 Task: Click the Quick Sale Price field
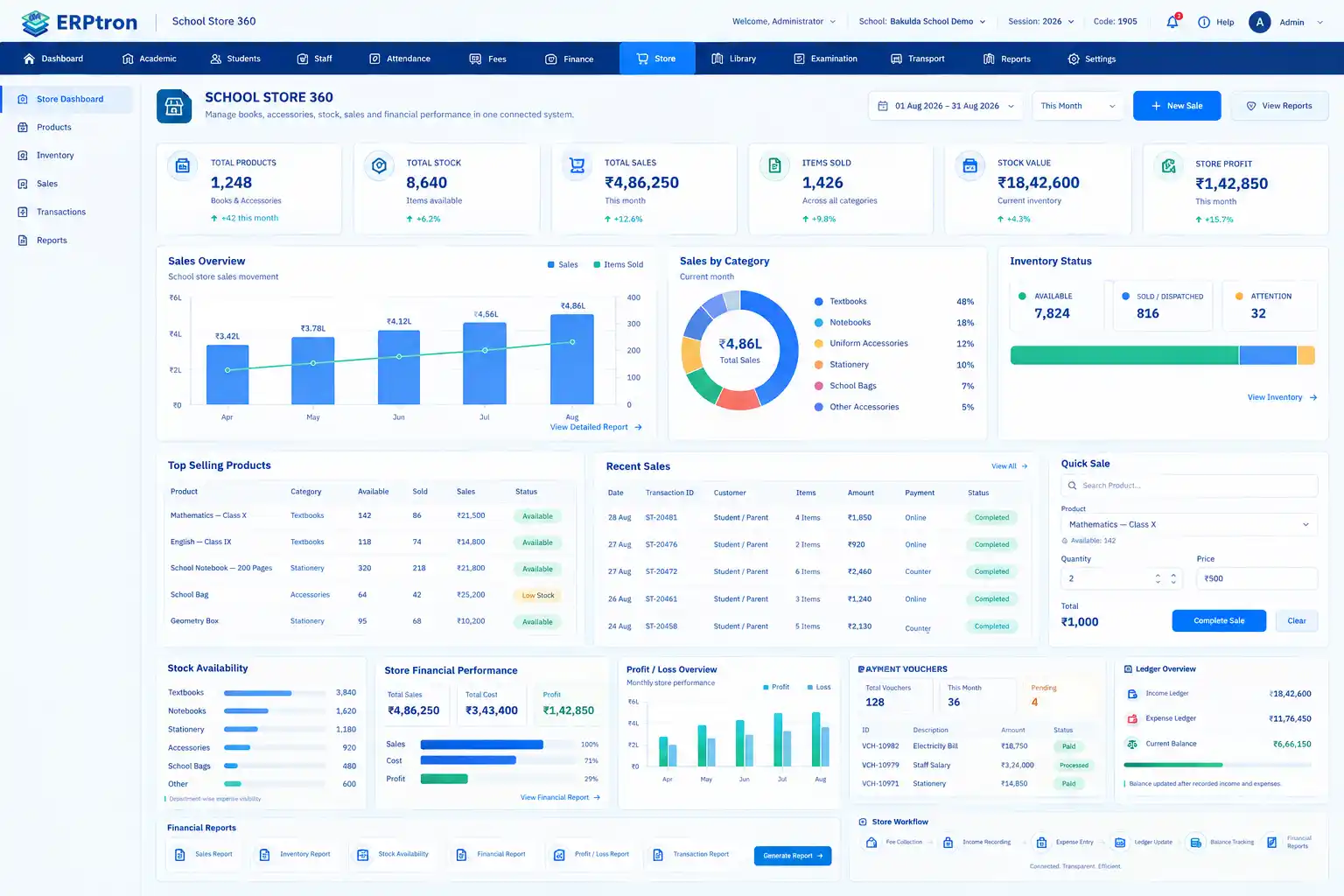[x=1257, y=578]
